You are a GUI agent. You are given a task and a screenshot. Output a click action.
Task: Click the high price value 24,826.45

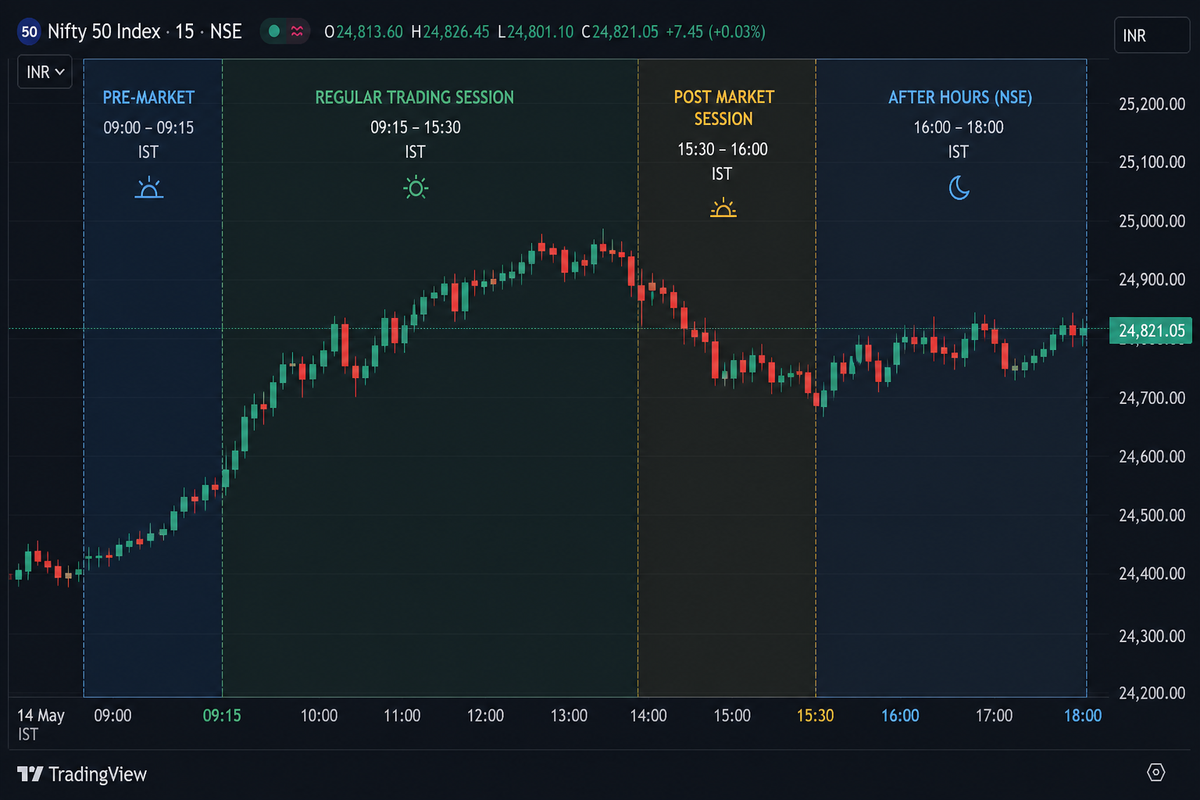[x=456, y=32]
